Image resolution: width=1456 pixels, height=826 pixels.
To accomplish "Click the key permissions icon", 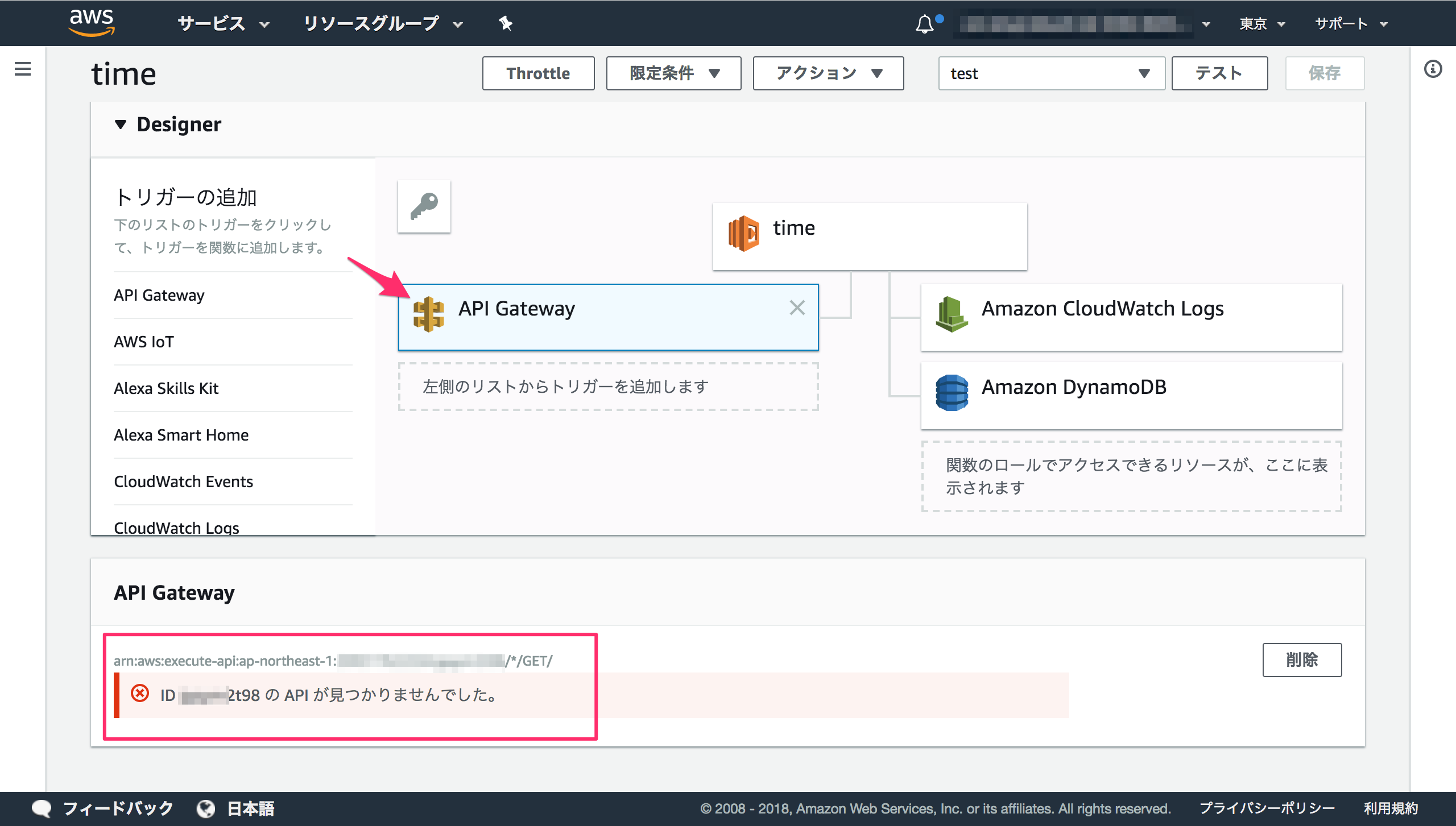I will 424,206.
